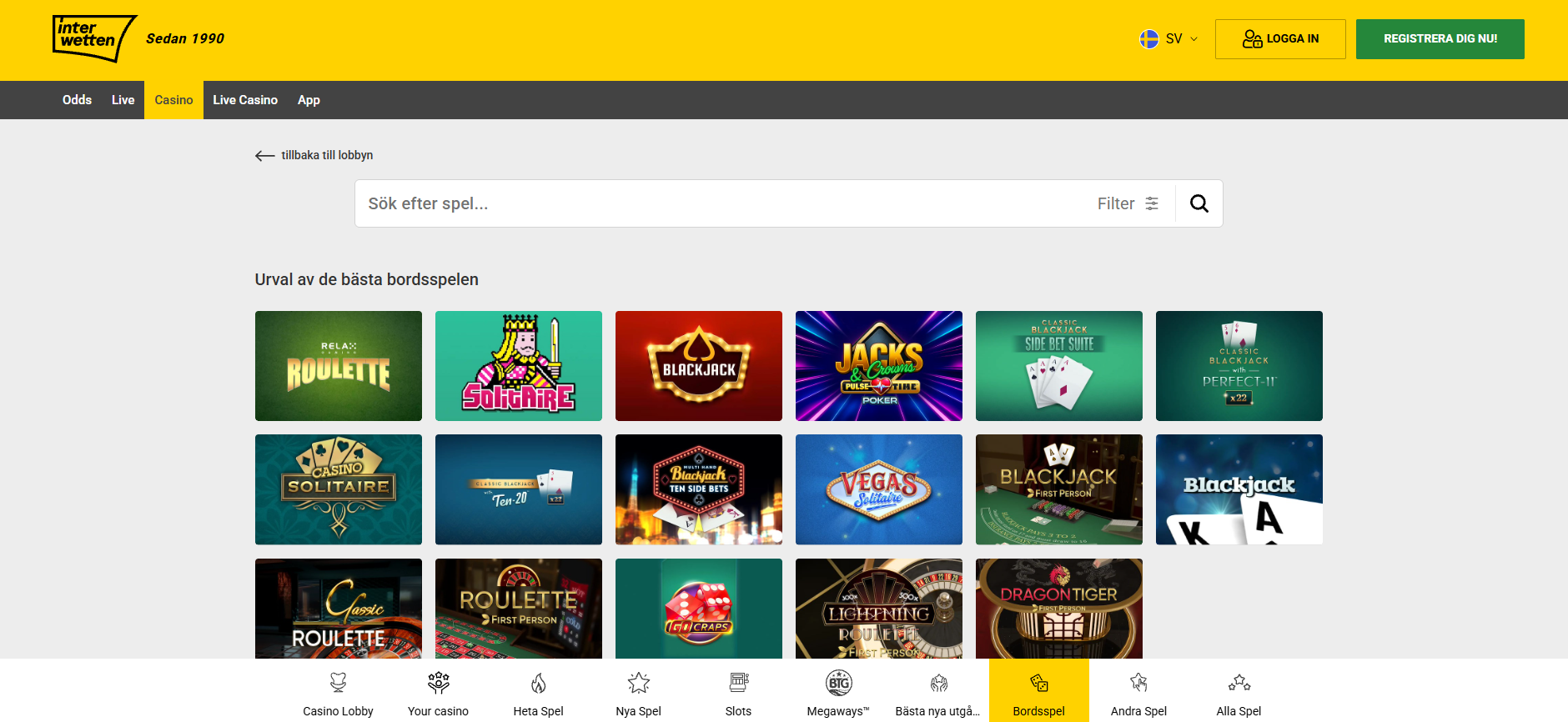Open blue Blackjack K A cards thumbnail
The width and height of the screenshot is (1568, 722).
(1239, 489)
